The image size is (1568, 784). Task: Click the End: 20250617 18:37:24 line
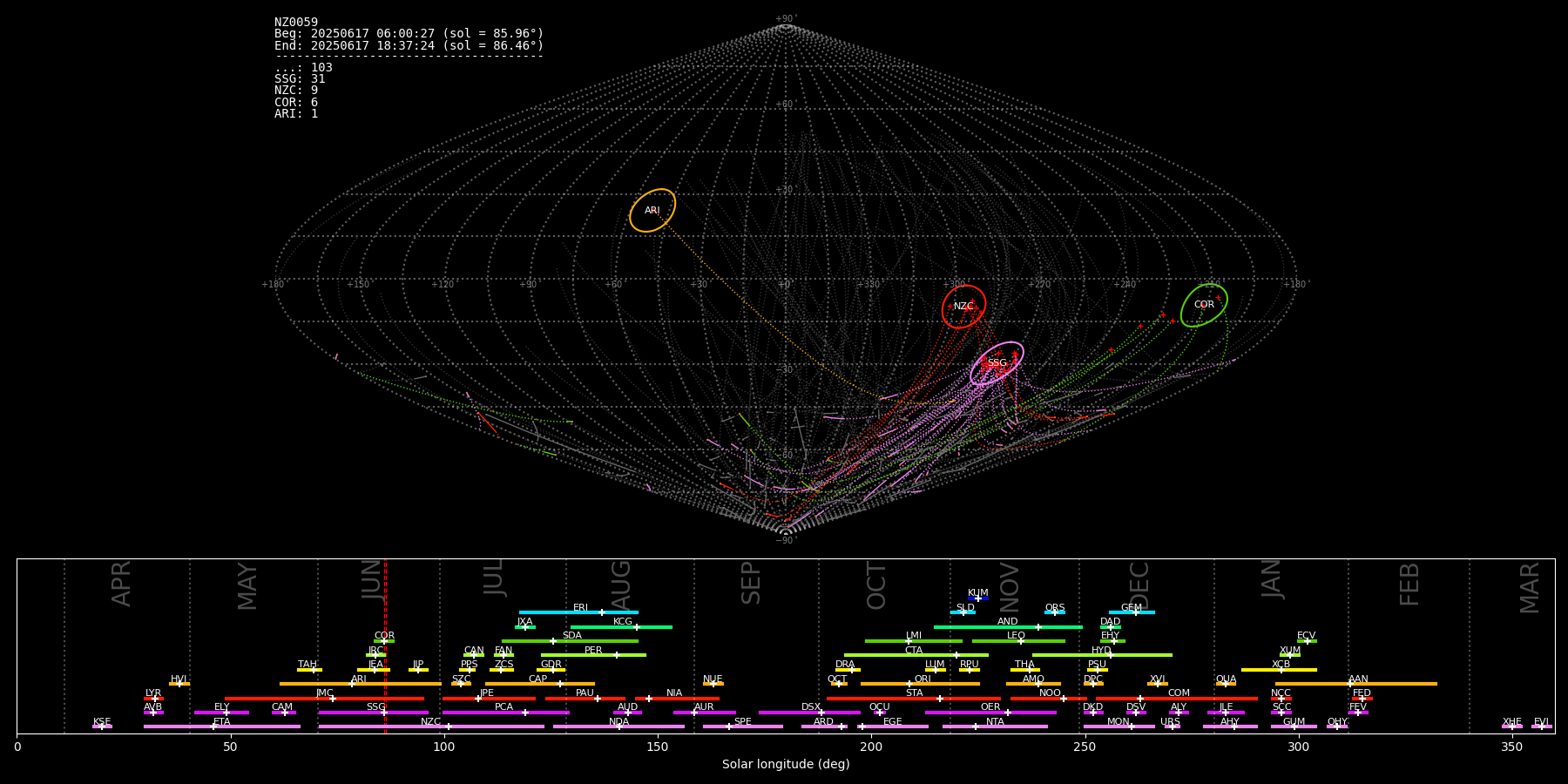(409, 45)
